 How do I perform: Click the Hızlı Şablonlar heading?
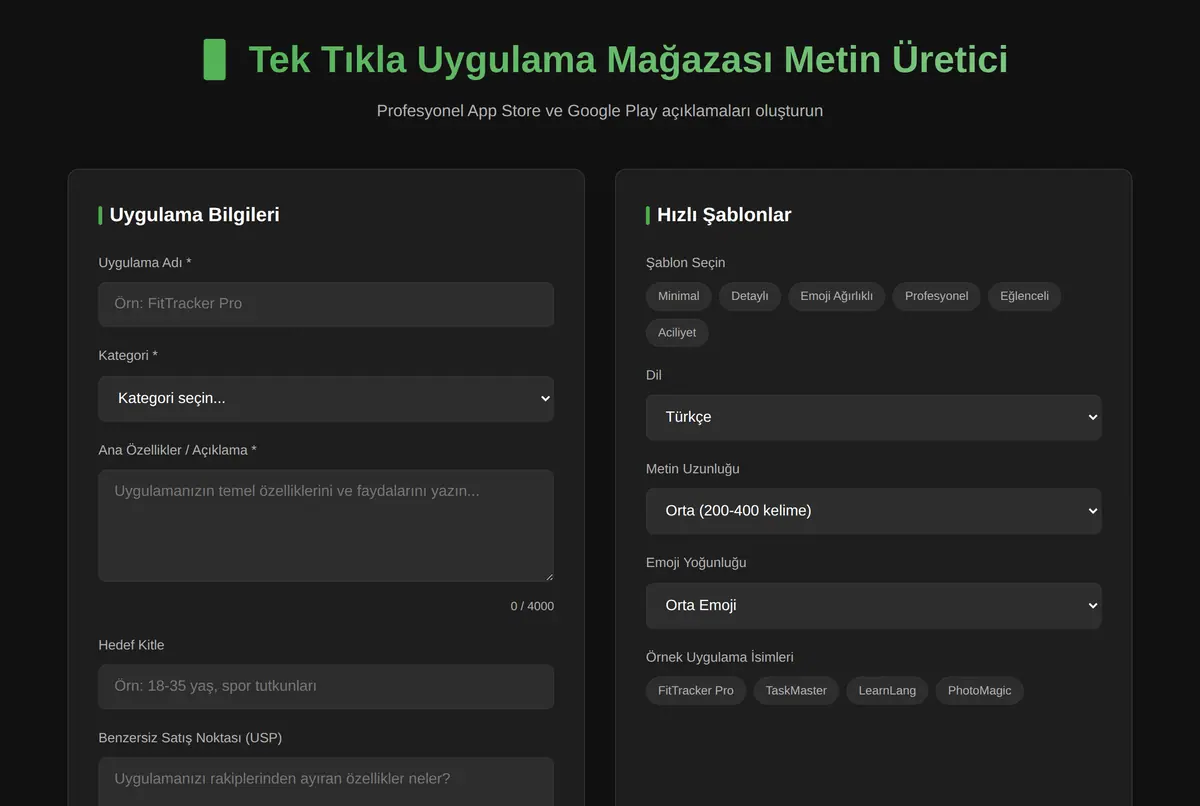[x=724, y=215]
